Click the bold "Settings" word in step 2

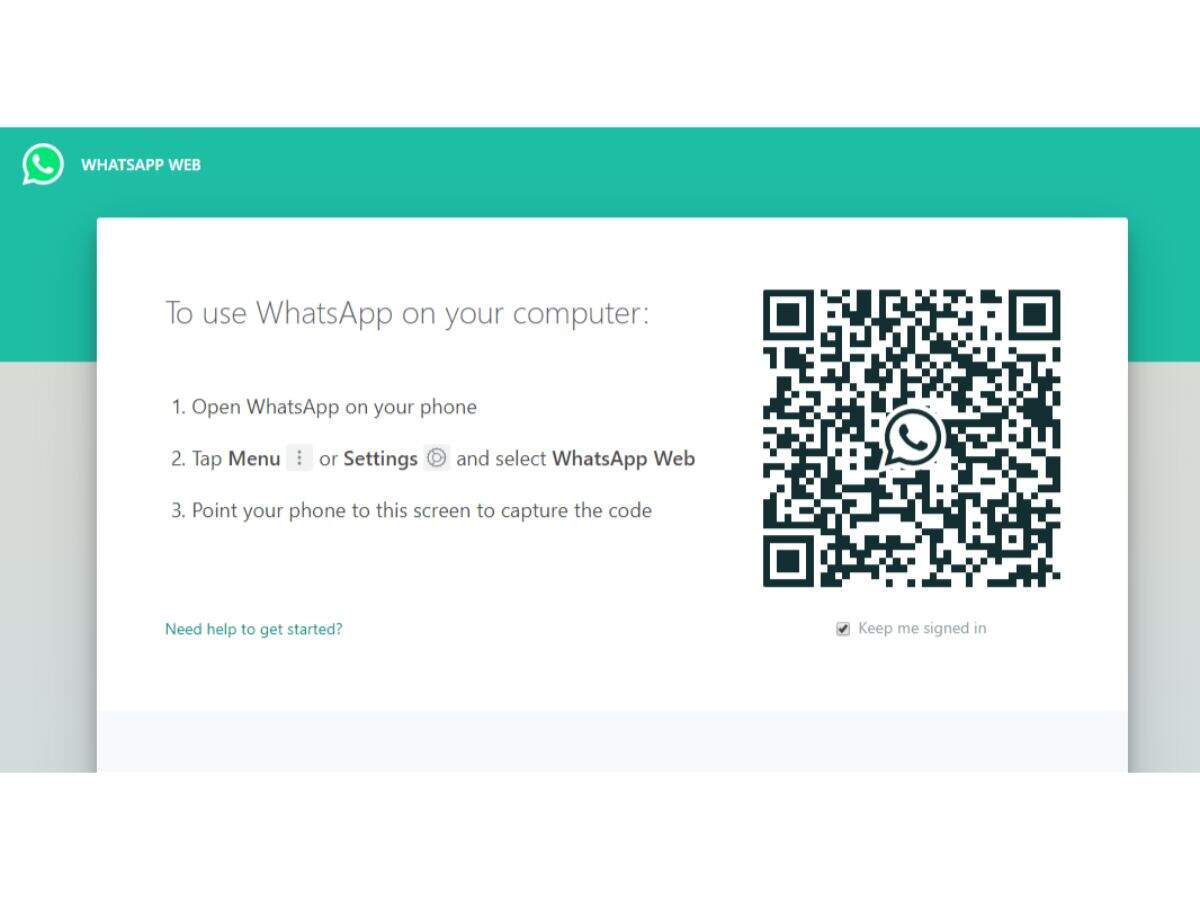click(380, 459)
